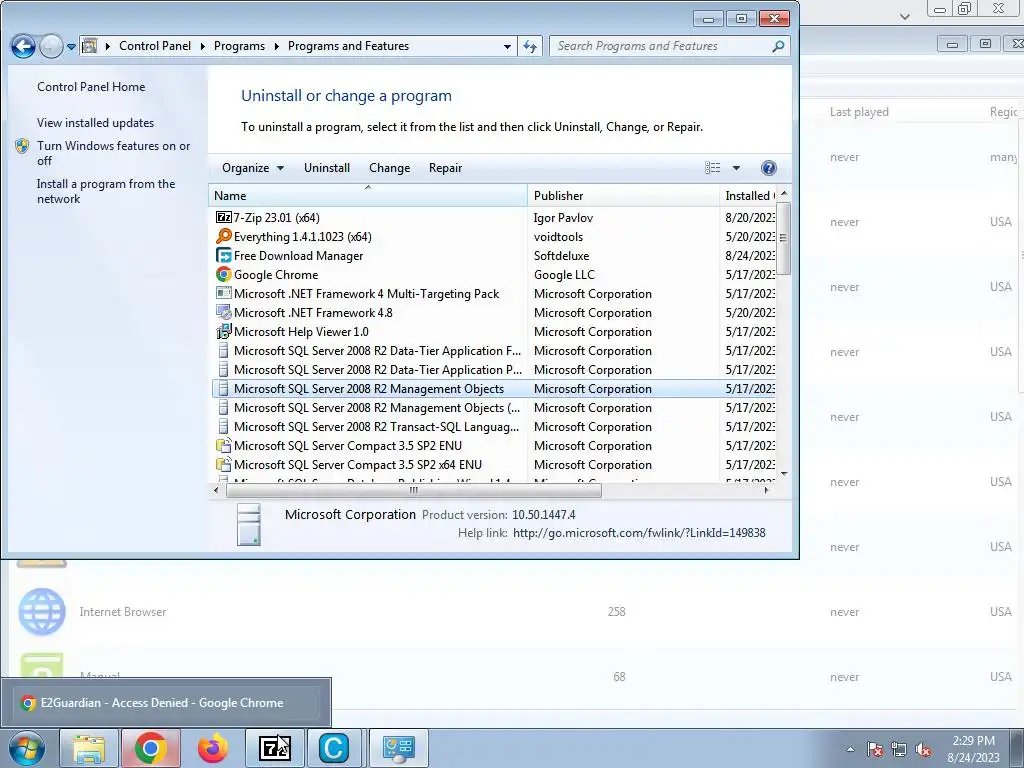Click the muted volume tray icon
Image resolution: width=1024 pixels, height=768 pixels.
[923, 749]
